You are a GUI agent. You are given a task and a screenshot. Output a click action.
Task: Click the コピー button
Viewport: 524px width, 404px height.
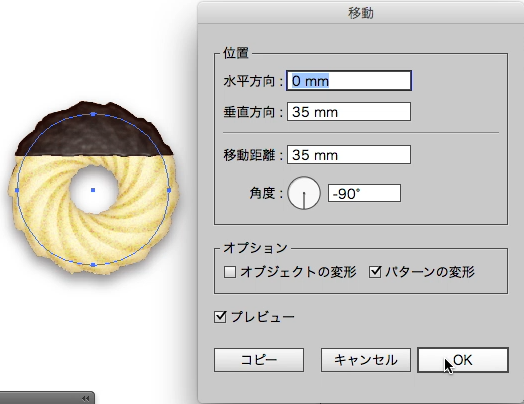tap(259, 360)
